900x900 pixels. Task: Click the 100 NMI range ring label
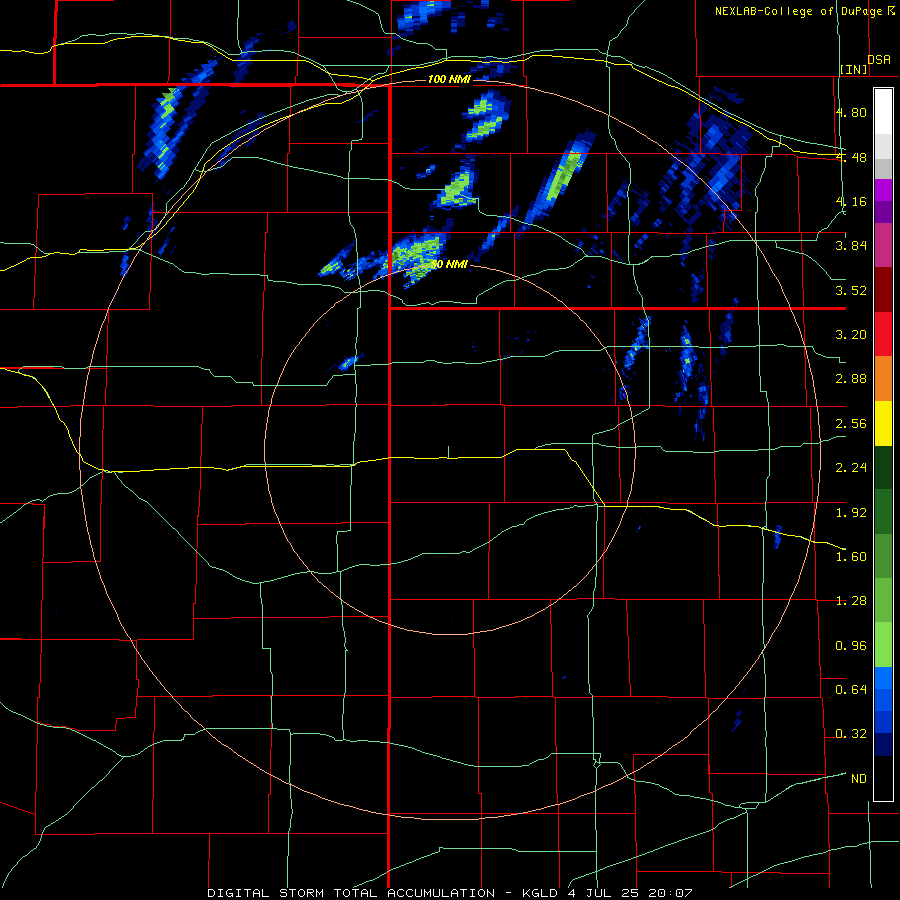pos(449,79)
